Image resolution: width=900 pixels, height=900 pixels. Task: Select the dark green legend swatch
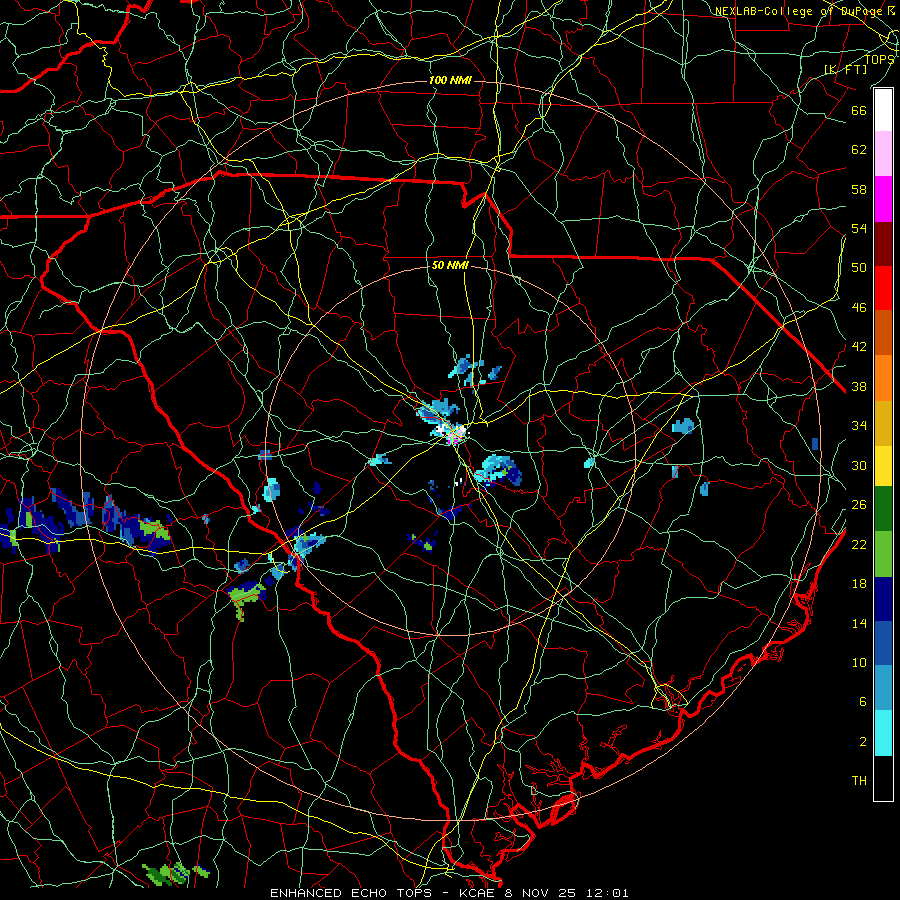(883, 509)
